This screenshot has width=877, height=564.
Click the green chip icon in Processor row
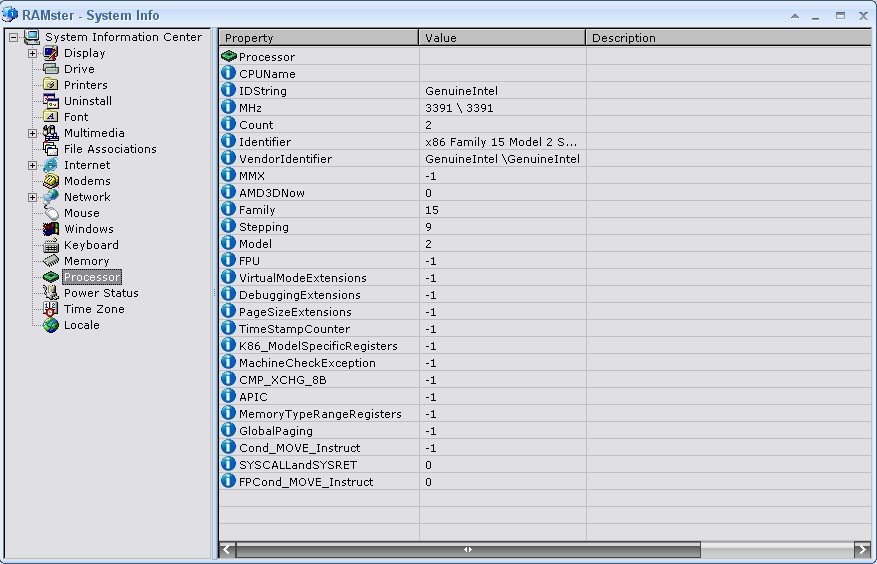click(229, 57)
